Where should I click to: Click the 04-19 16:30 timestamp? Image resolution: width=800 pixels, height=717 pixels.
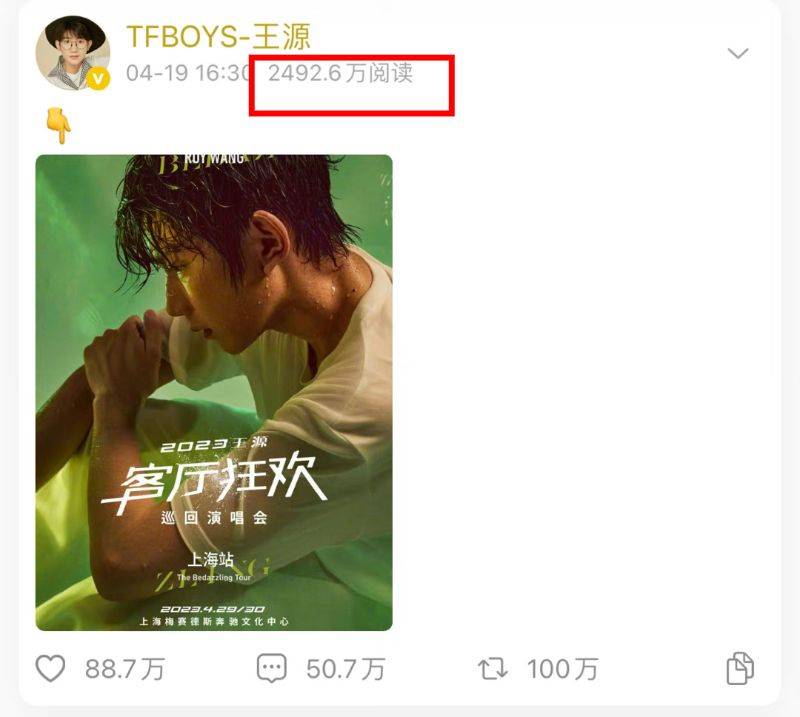point(187,73)
